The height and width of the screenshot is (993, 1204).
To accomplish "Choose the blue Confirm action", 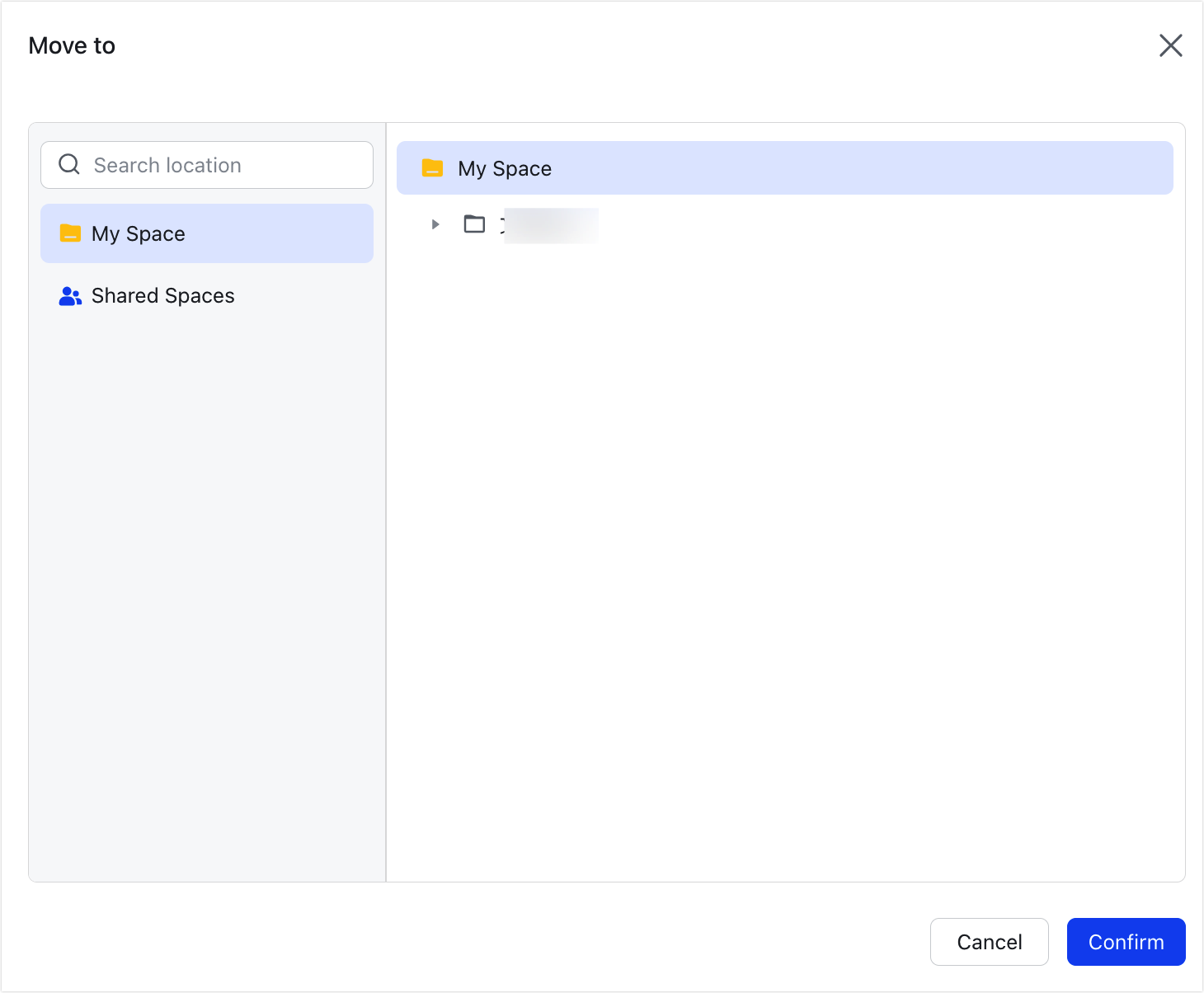I will (1126, 942).
